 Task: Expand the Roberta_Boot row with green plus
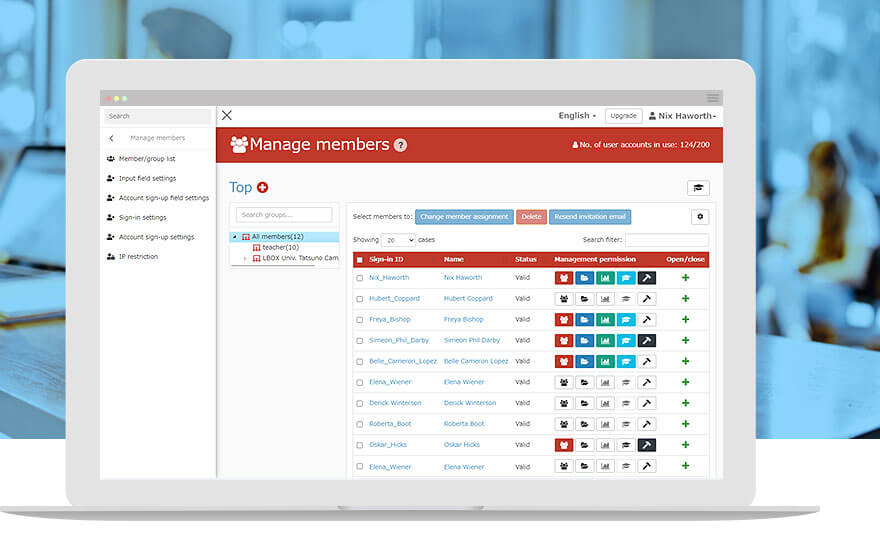[685, 424]
